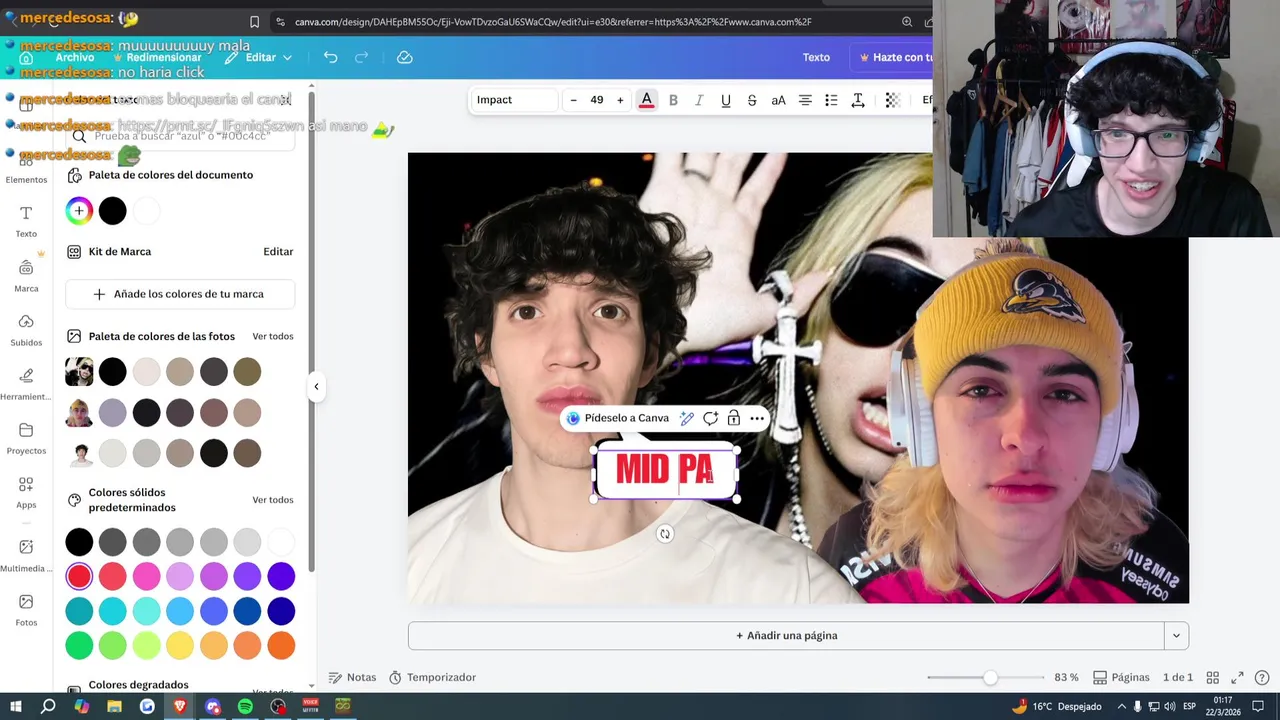Open transparency control
This screenshot has width=1280, height=720.
(893, 100)
